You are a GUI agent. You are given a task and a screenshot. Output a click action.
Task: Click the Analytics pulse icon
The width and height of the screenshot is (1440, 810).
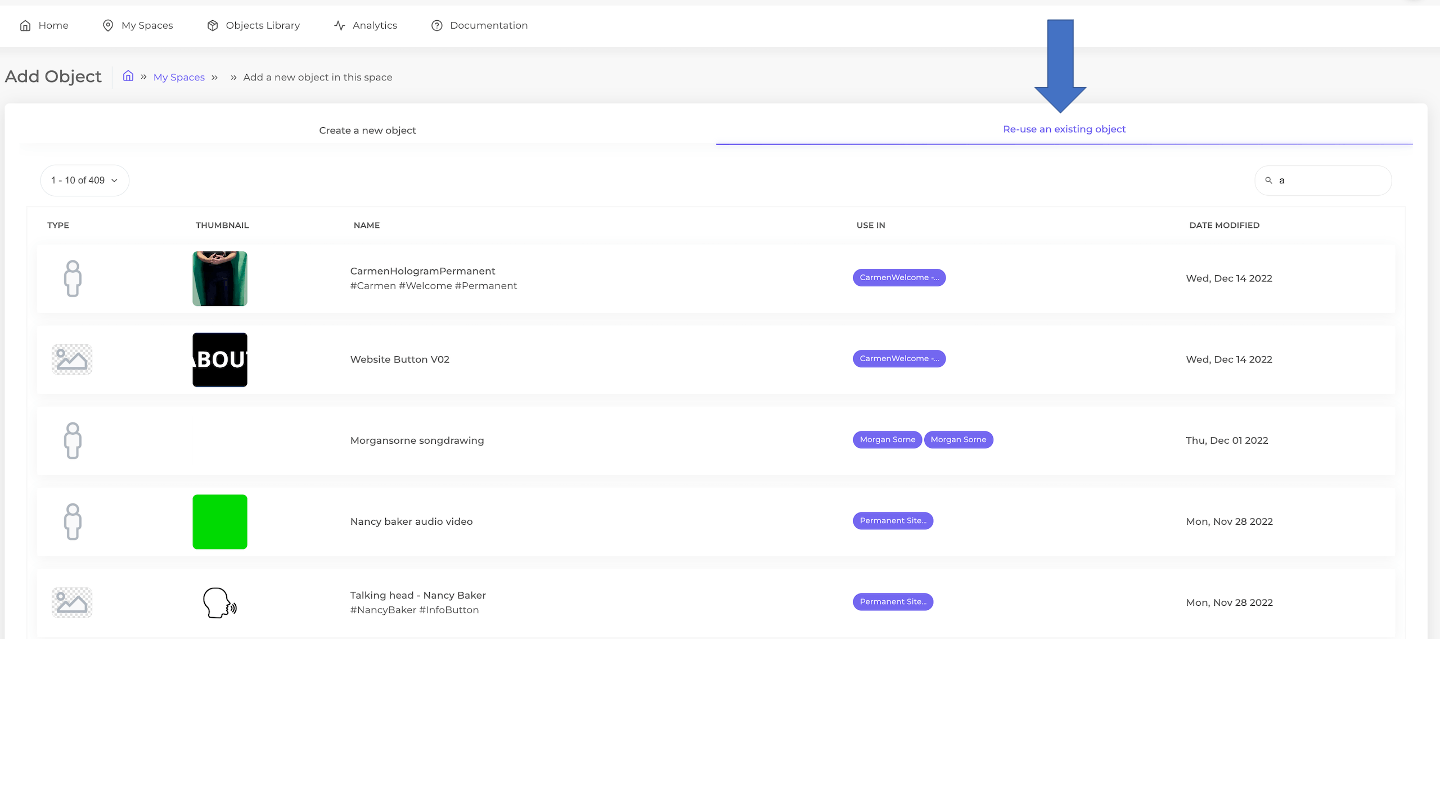pyautogui.click(x=340, y=26)
